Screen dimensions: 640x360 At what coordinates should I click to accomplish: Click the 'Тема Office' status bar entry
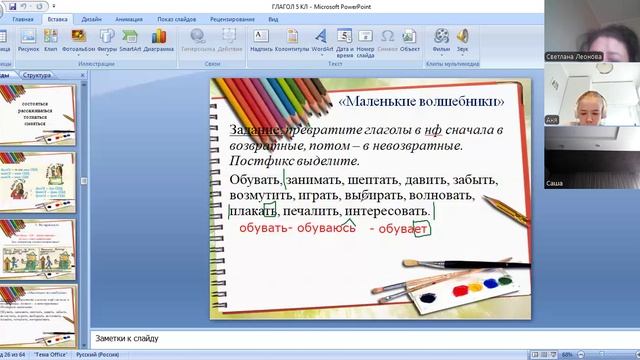click(x=51, y=355)
